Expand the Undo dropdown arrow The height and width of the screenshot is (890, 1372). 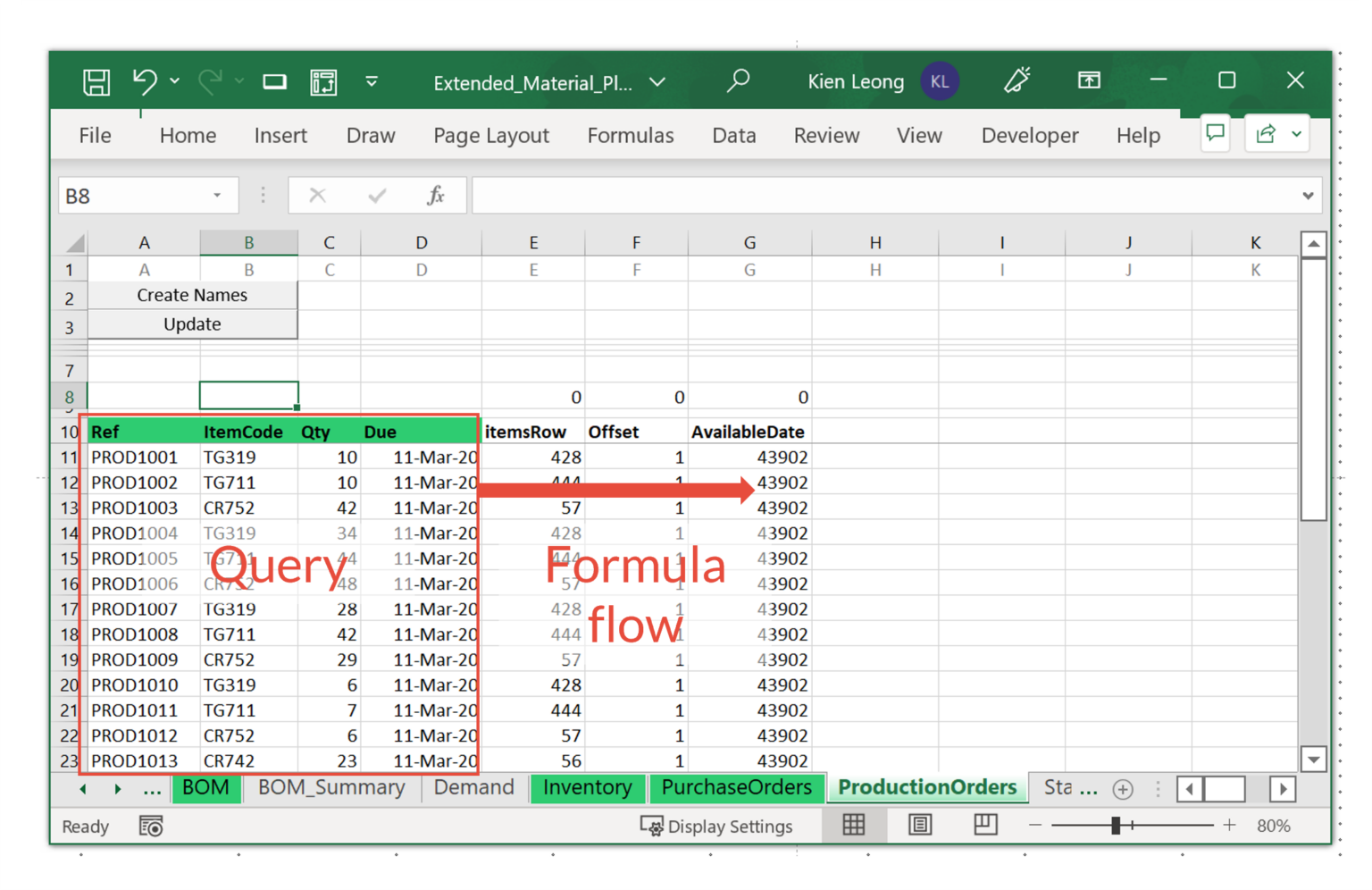pyautogui.click(x=175, y=82)
